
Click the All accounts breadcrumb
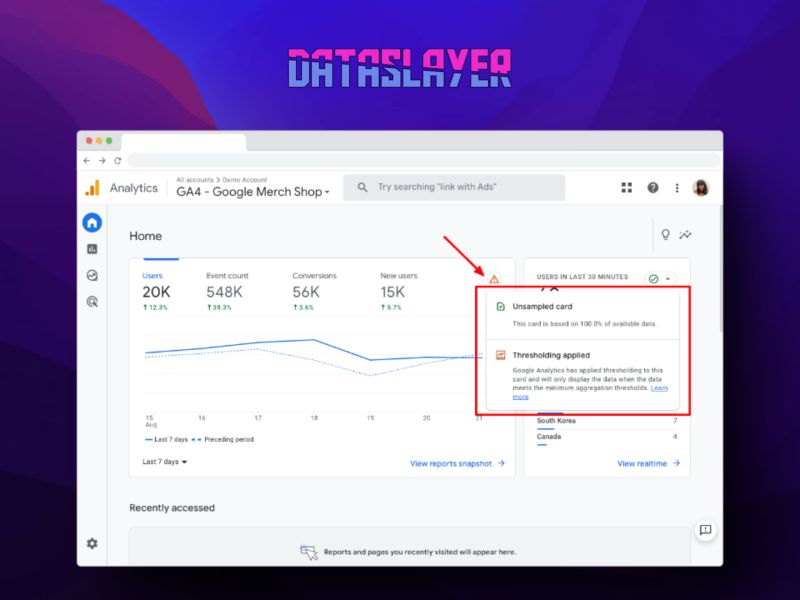click(195, 180)
